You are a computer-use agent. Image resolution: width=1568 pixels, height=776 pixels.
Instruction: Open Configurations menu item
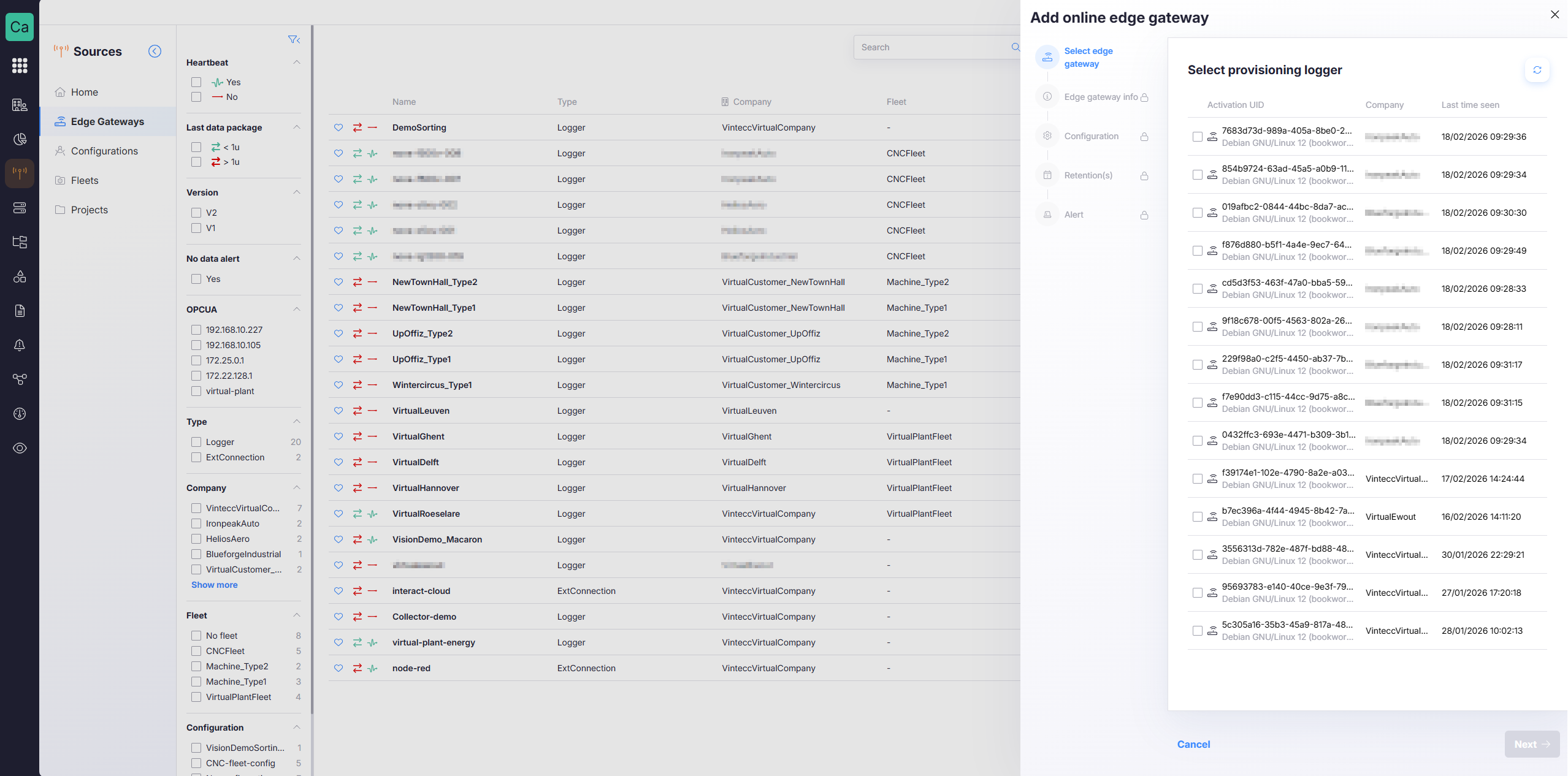tap(108, 151)
